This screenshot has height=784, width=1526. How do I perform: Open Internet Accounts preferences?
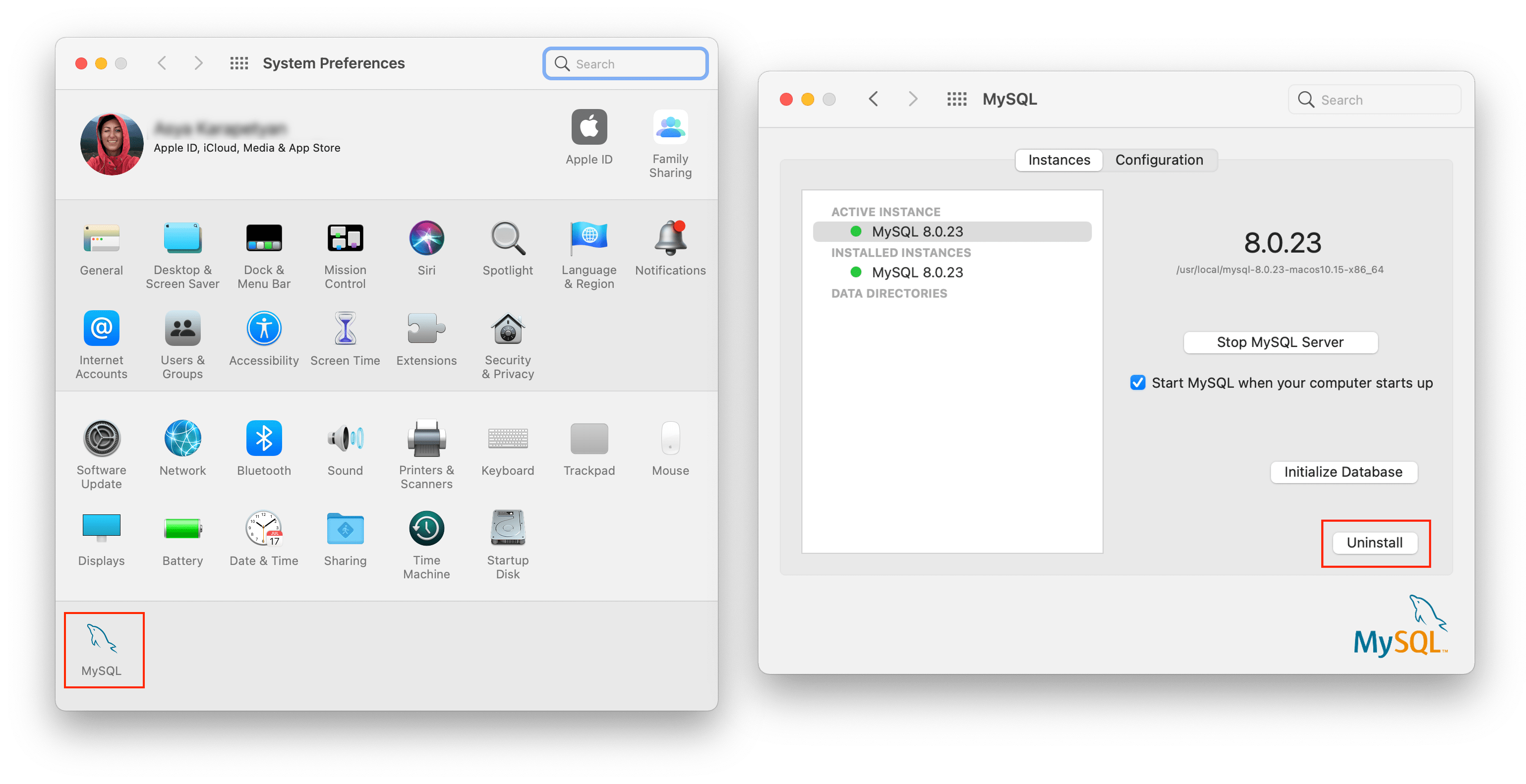(x=101, y=345)
